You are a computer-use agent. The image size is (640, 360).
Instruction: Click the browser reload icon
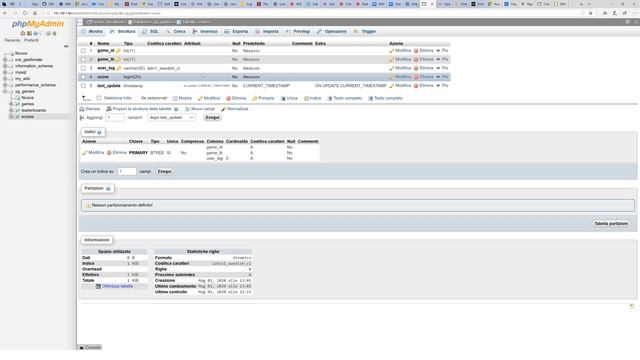tap(25, 13)
